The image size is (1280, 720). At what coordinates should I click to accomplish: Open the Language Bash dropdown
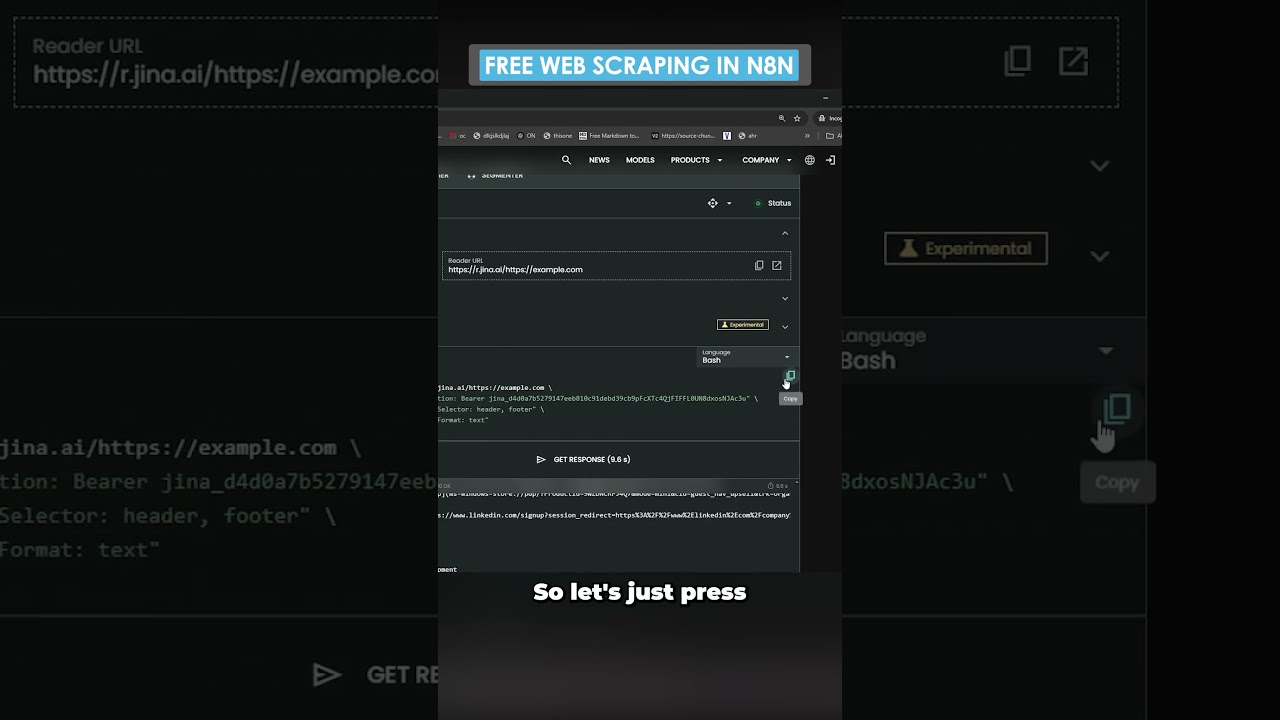pos(746,356)
